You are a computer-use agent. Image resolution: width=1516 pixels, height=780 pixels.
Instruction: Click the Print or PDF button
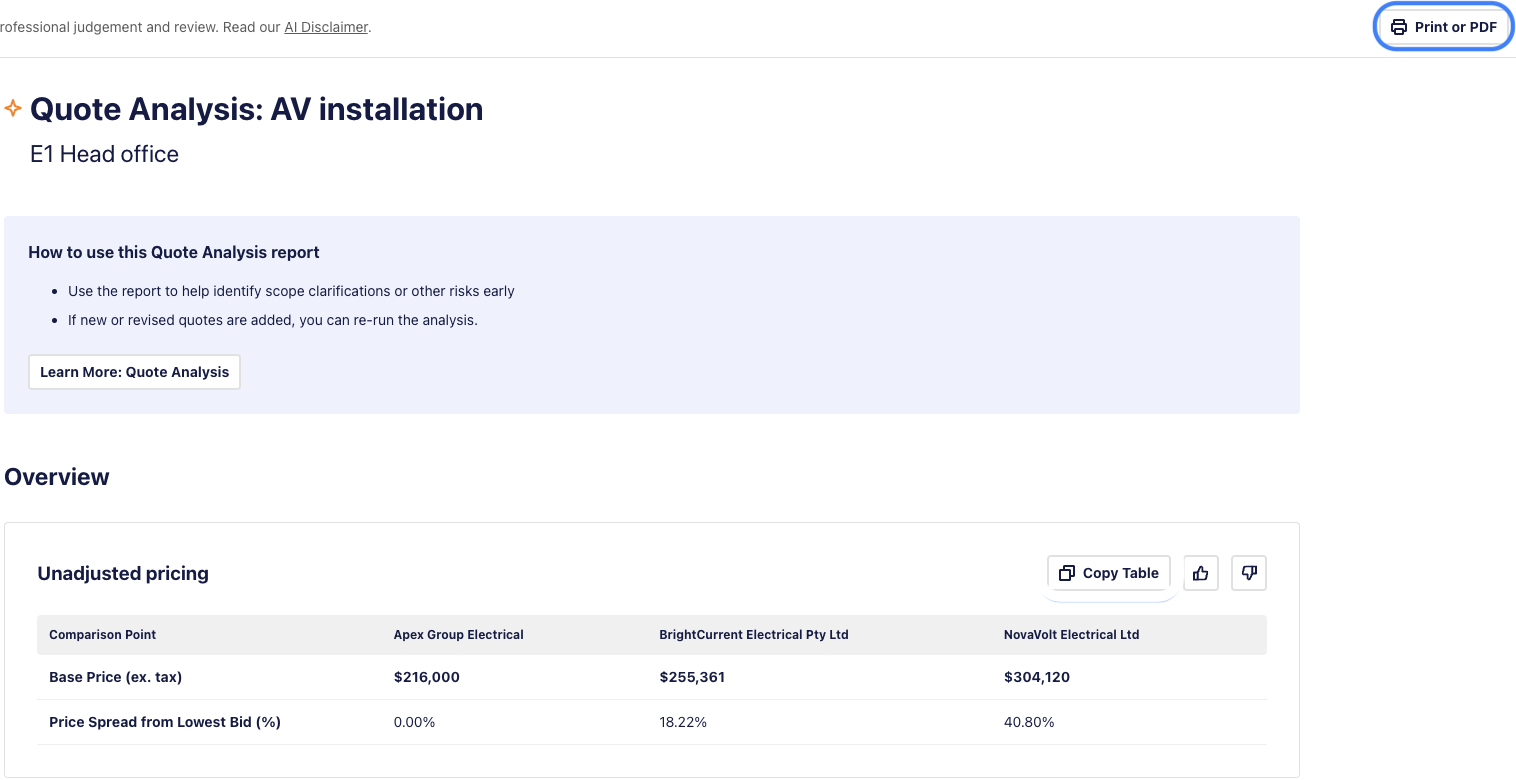pyautogui.click(x=1444, y=27)
